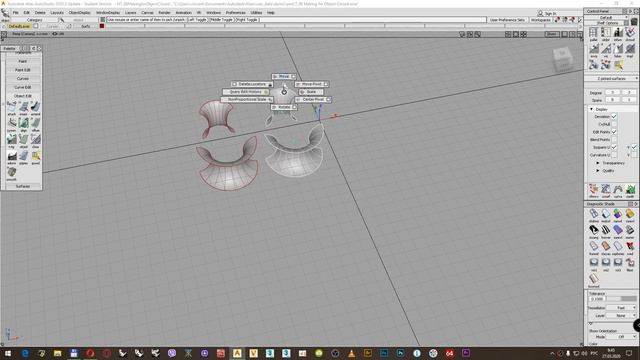Click the Curve Edit palette button
640x360 pixels.
[23, 87]
